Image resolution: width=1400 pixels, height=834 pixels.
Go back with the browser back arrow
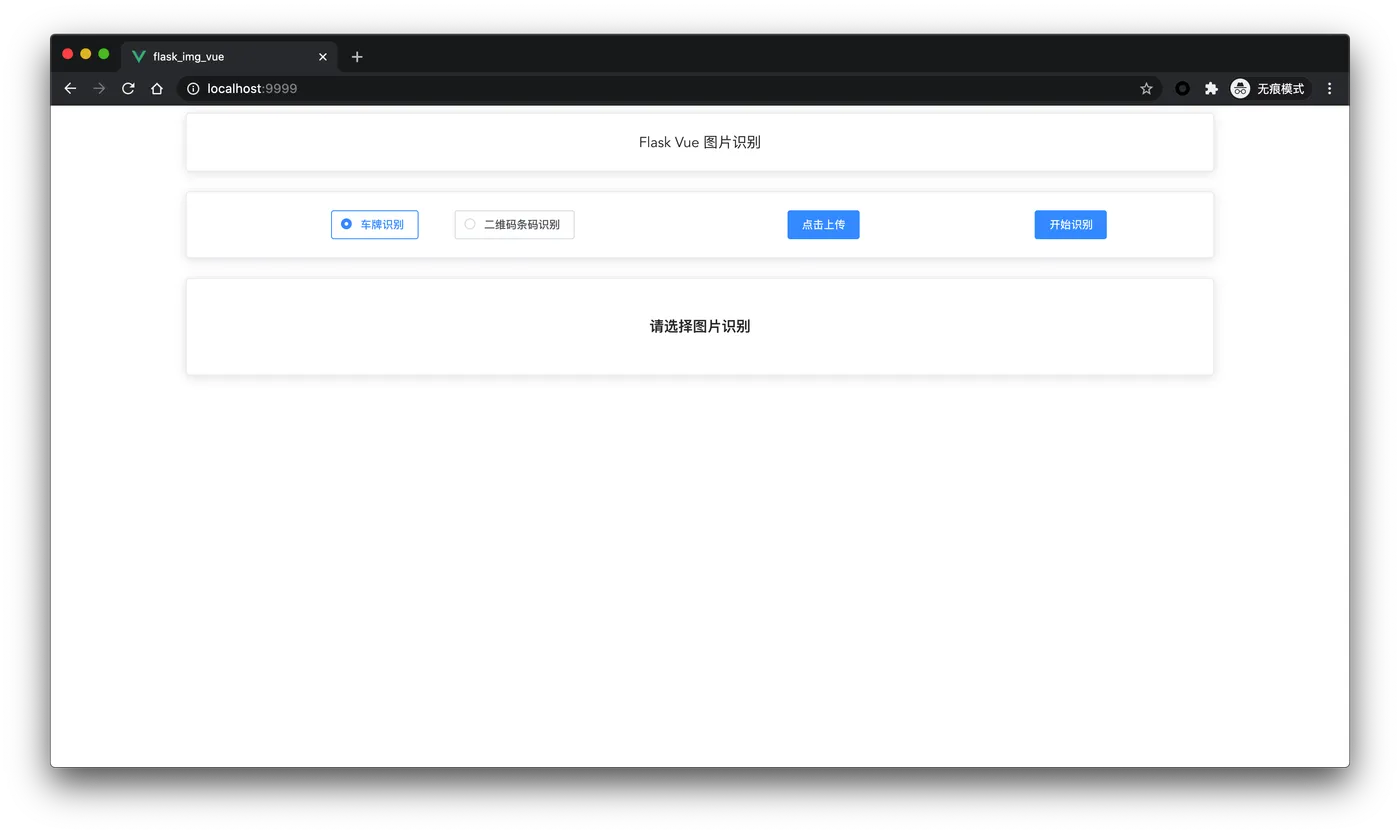click(70, 89)
